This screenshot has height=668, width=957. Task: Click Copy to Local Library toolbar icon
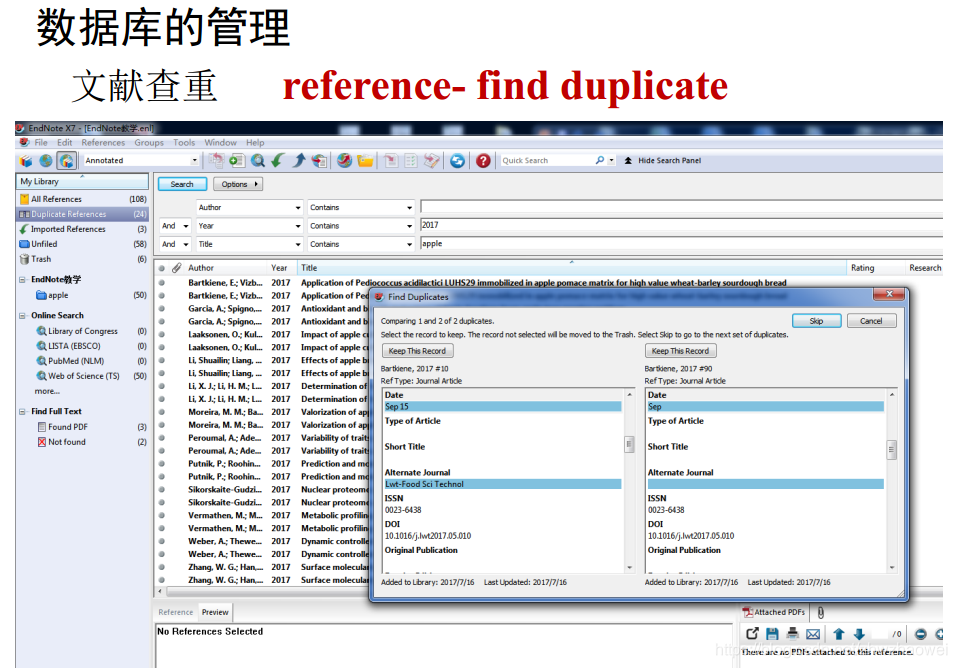click(216, 161)
